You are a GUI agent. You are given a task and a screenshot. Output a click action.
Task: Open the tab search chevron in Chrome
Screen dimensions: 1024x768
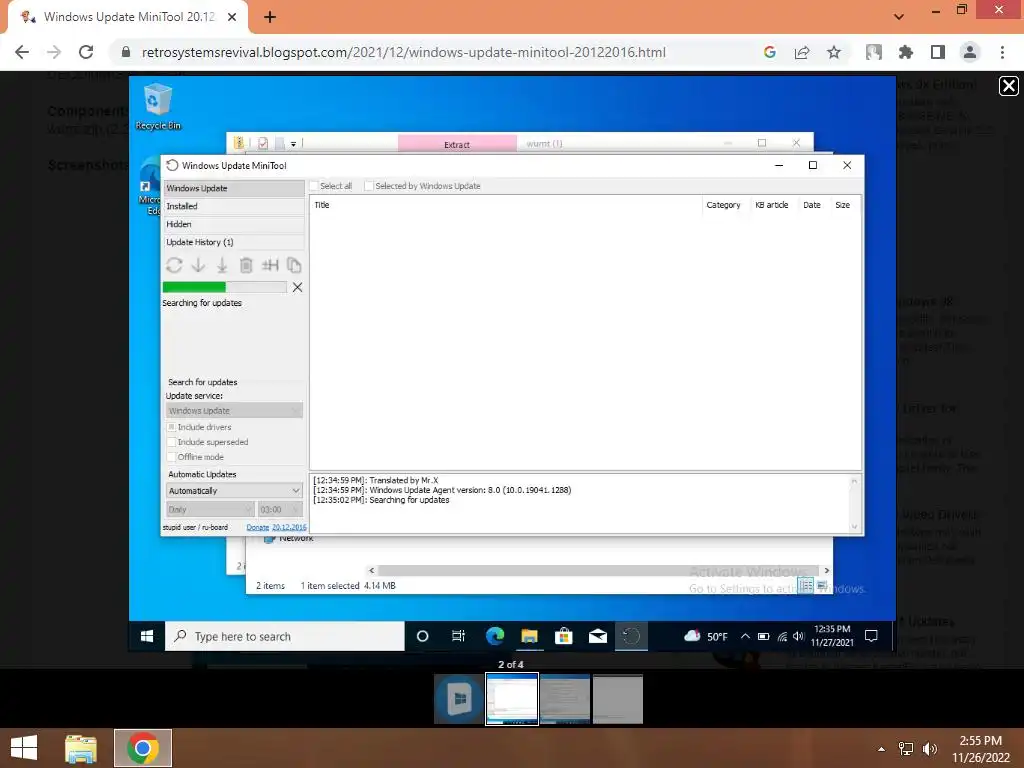[899, 17]
